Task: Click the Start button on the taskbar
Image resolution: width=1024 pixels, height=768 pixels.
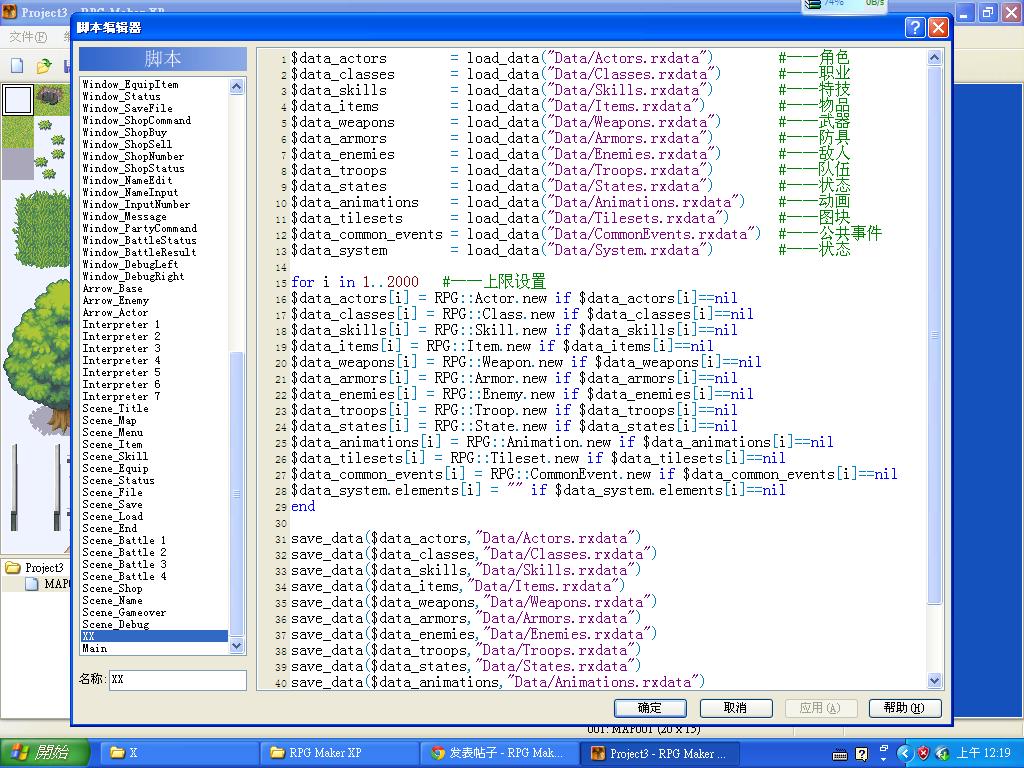Action: 44,753
